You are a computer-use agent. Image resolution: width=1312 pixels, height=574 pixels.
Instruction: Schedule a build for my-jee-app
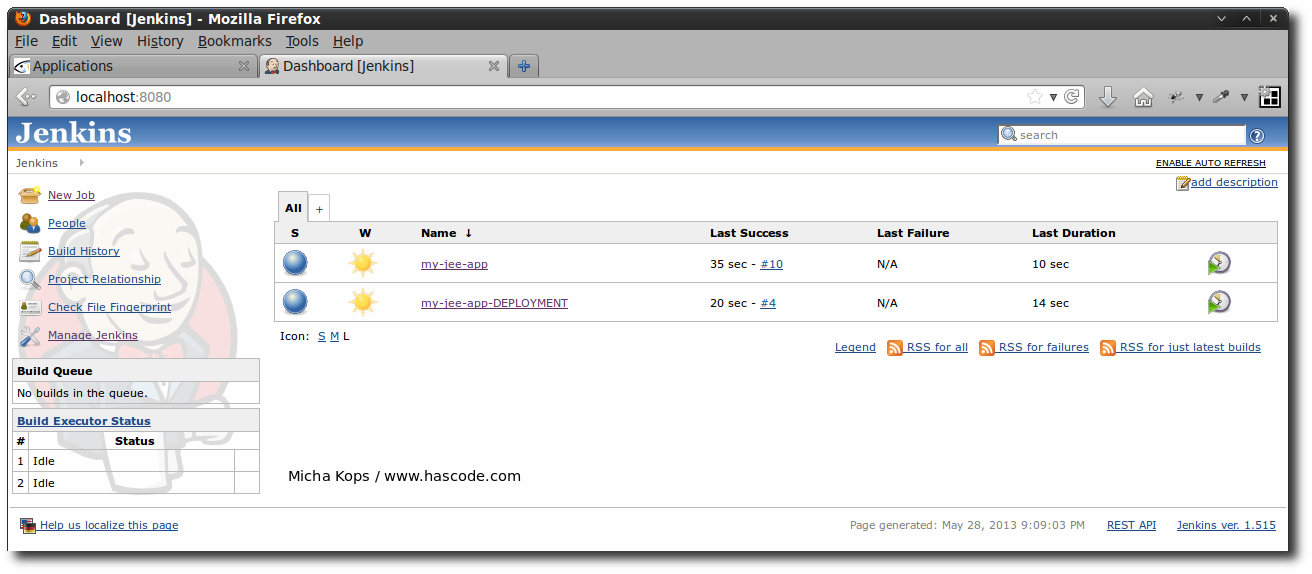coord(1218,264)
